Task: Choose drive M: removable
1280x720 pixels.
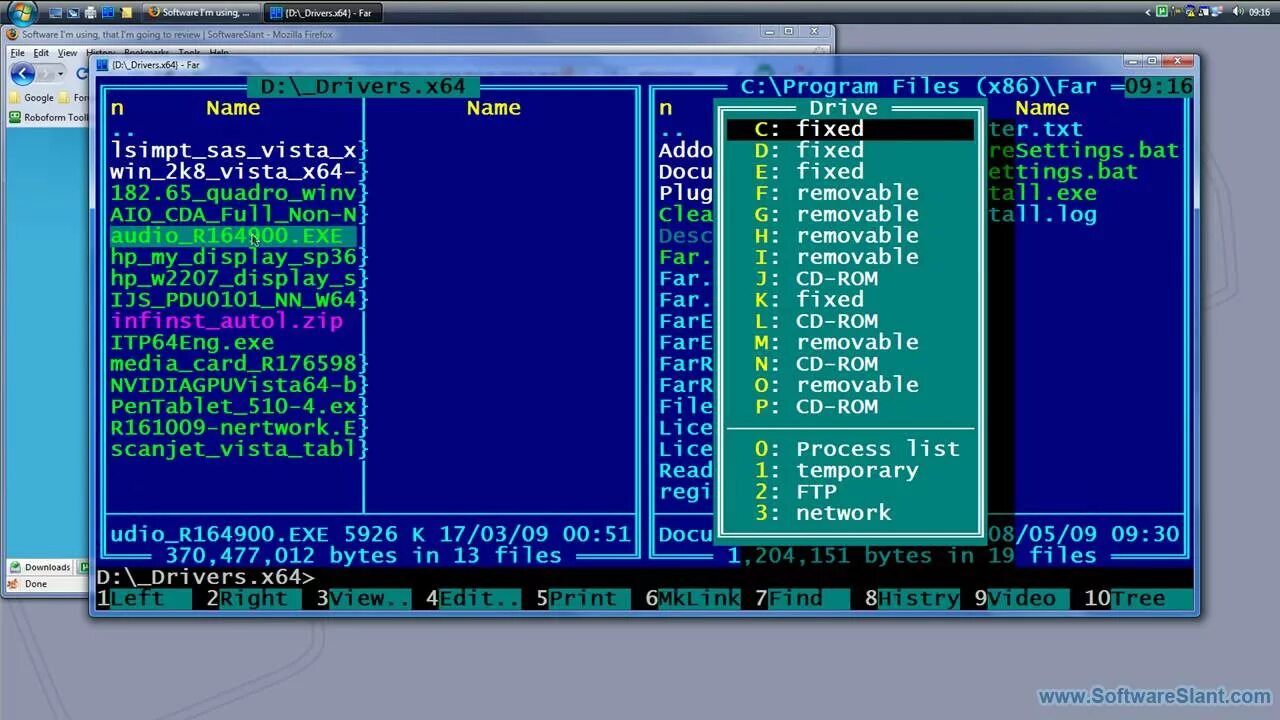Action: point(850,342)
